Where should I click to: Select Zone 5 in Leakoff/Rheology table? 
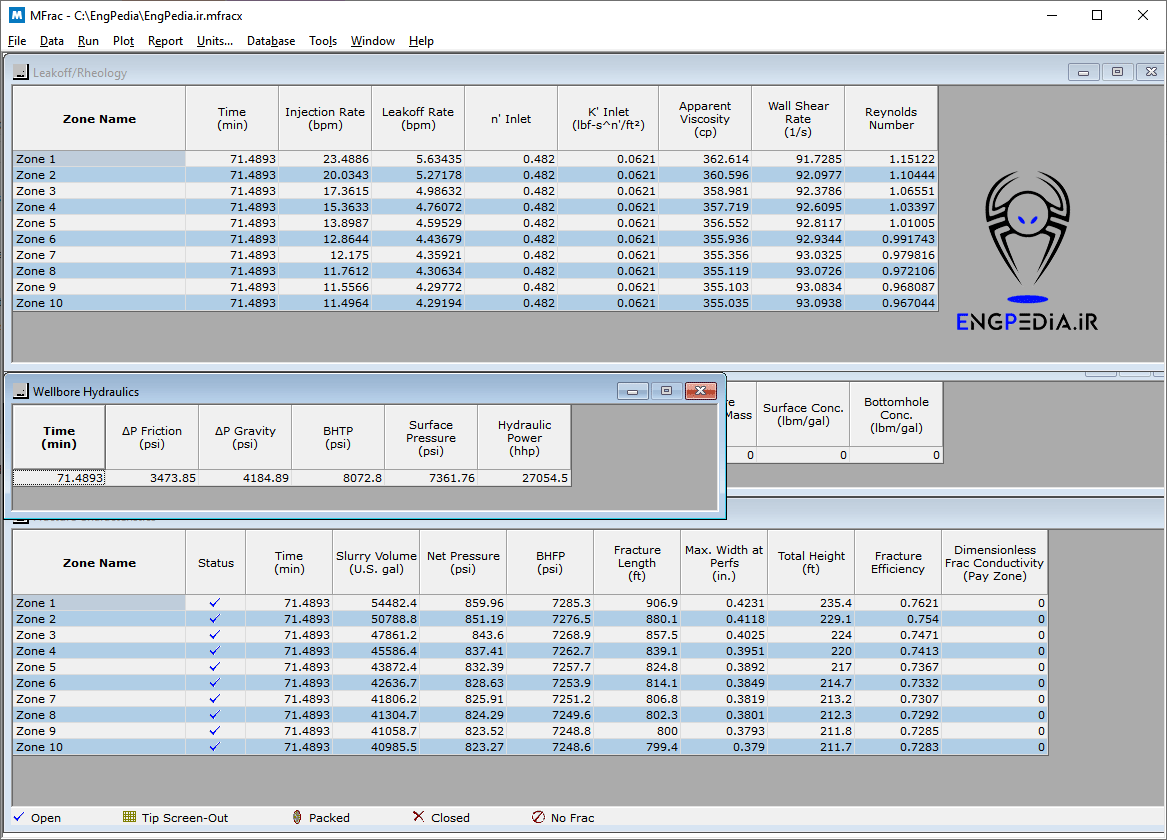[99, 222]
